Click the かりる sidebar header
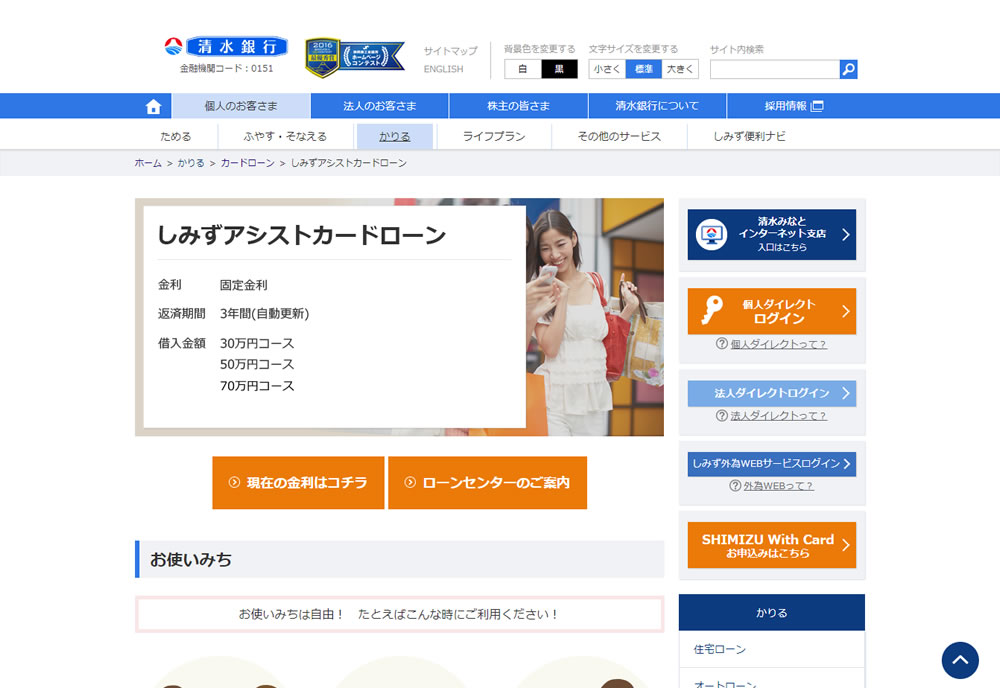 coord(772,613)
